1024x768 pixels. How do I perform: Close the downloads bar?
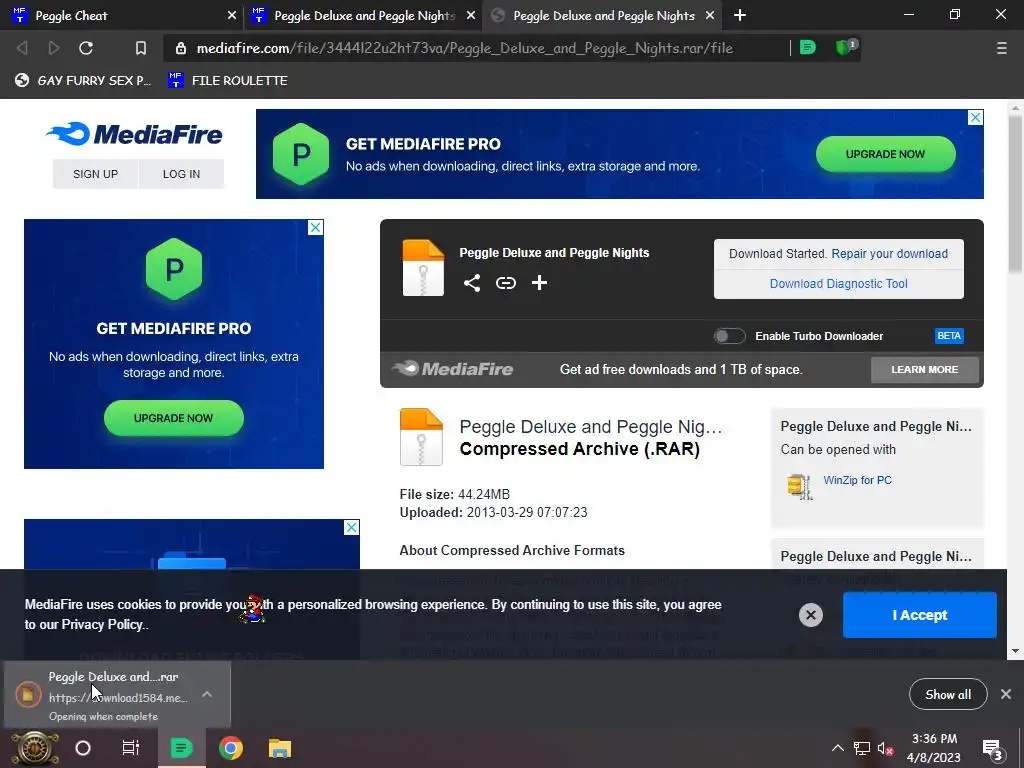tap(1006, 694)
